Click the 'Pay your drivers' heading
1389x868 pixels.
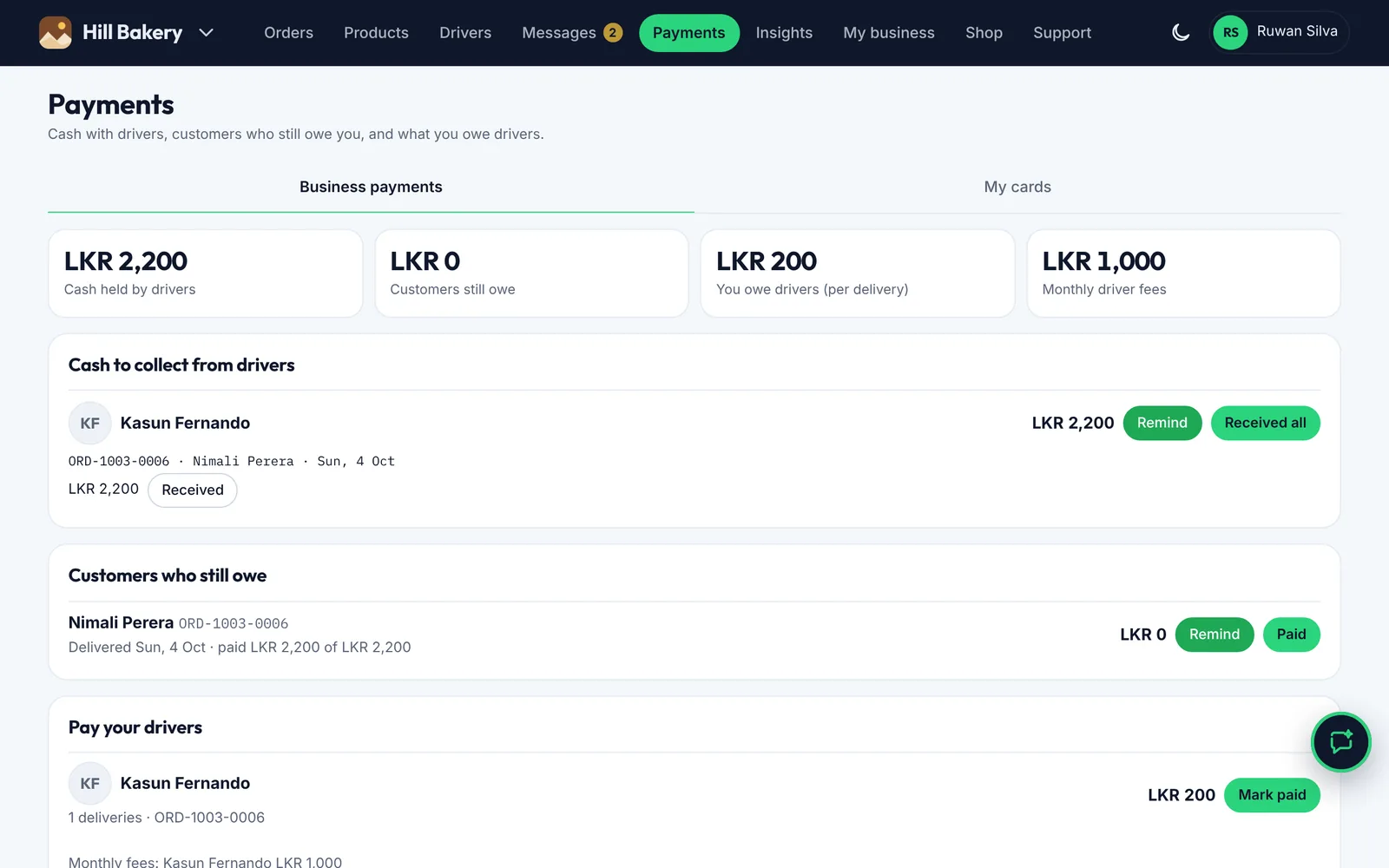135,728
